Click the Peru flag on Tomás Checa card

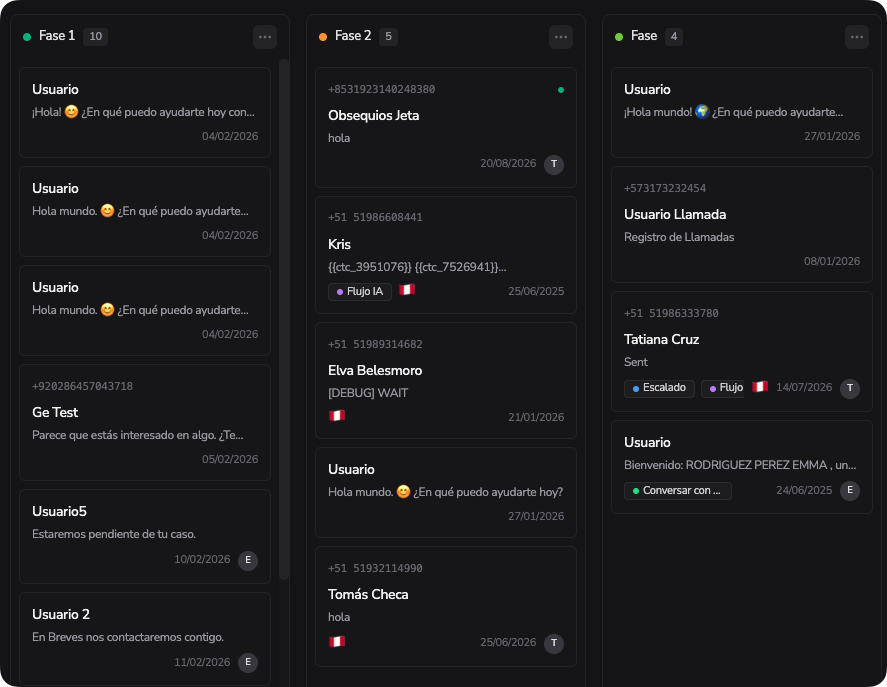pyautogui.click(x=337, y=641)
